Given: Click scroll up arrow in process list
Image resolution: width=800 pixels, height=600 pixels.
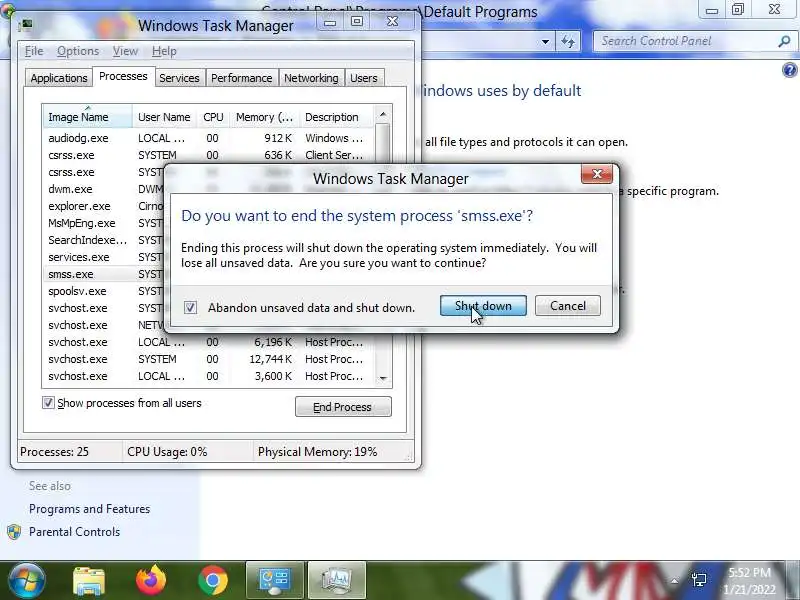Looking at the screenshot, I should 383,114.
